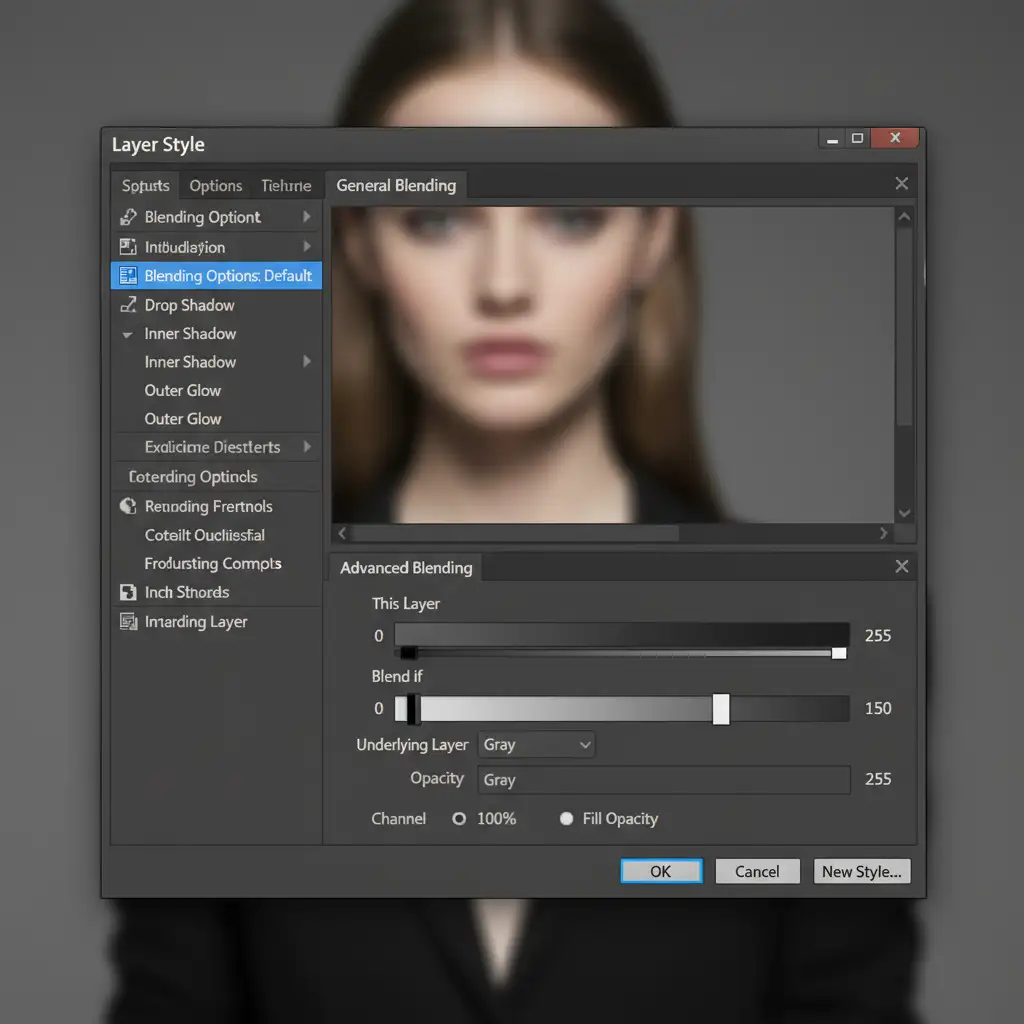Image resolution: width=1024 pixels, height=1024 pixels.
Task: Click the globe icon beside Reunding Frertnols
Action: click(128, 506)
